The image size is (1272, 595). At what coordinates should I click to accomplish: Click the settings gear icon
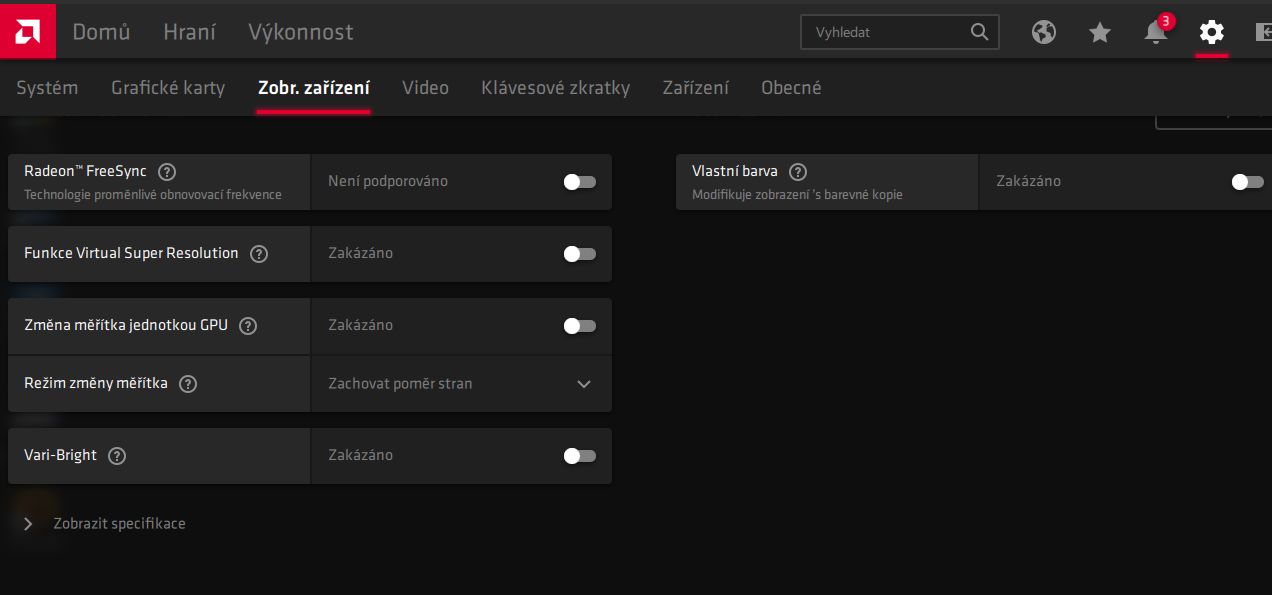pyautogui.click(x=1212, y=32)
